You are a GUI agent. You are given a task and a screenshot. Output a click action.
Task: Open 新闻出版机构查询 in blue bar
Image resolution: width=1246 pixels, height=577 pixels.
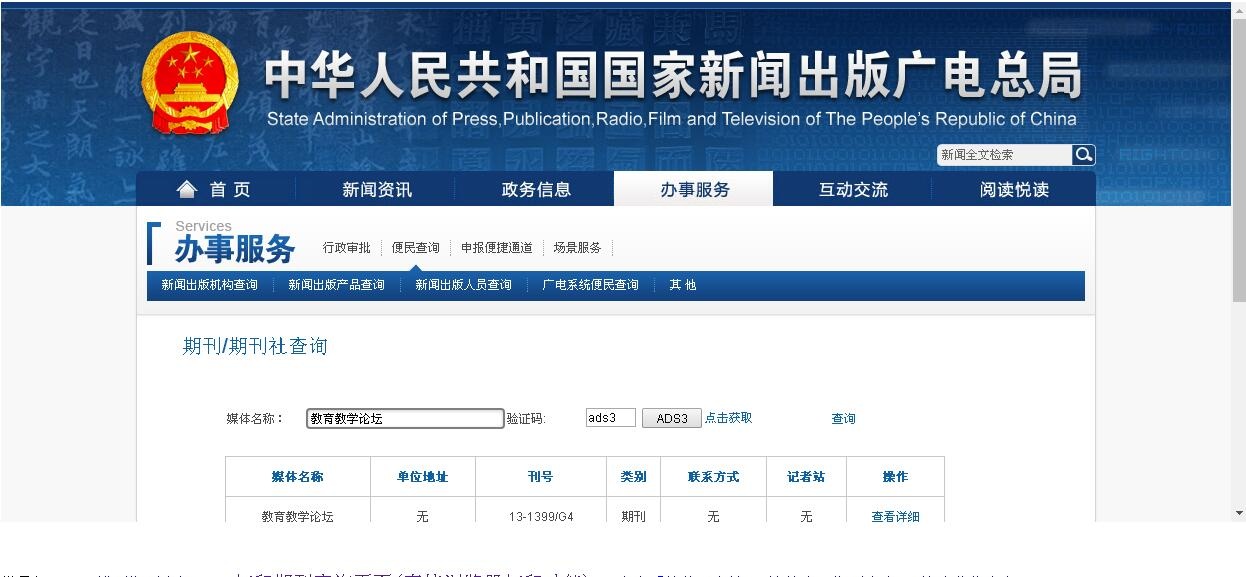[209, 285]
